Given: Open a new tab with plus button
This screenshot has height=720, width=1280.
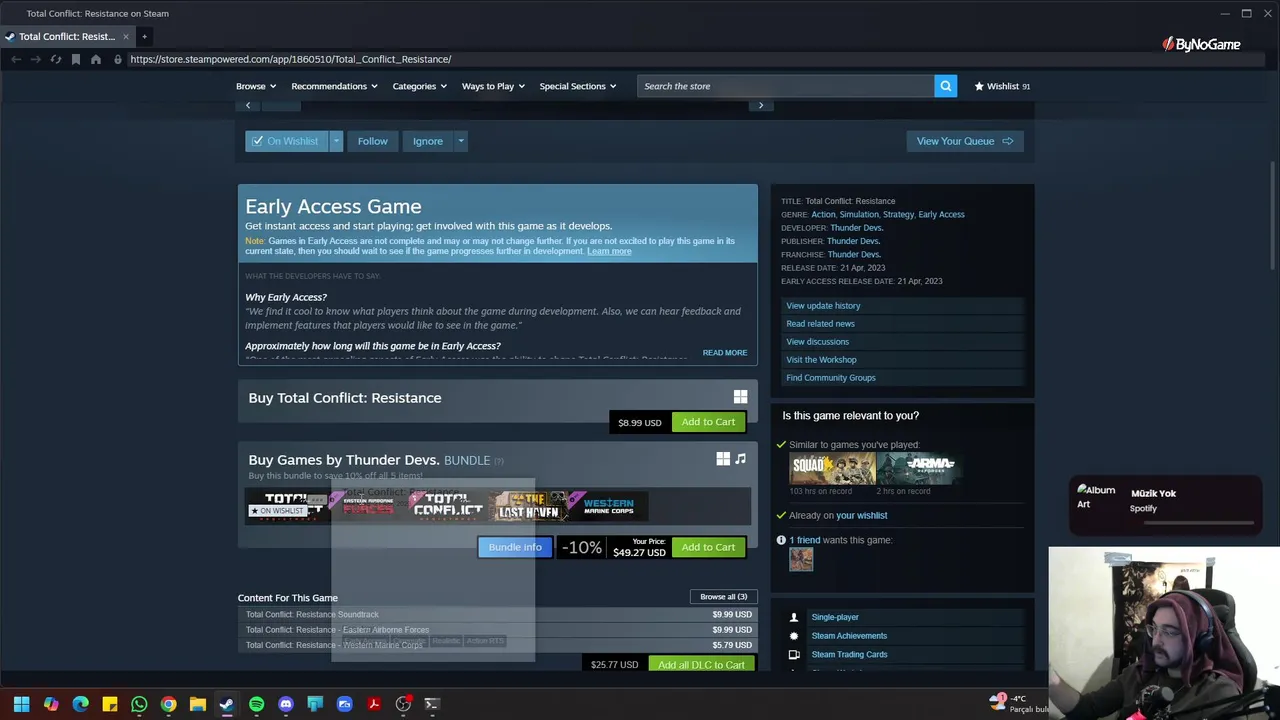Looking at the screenshot, I should 144,36.
